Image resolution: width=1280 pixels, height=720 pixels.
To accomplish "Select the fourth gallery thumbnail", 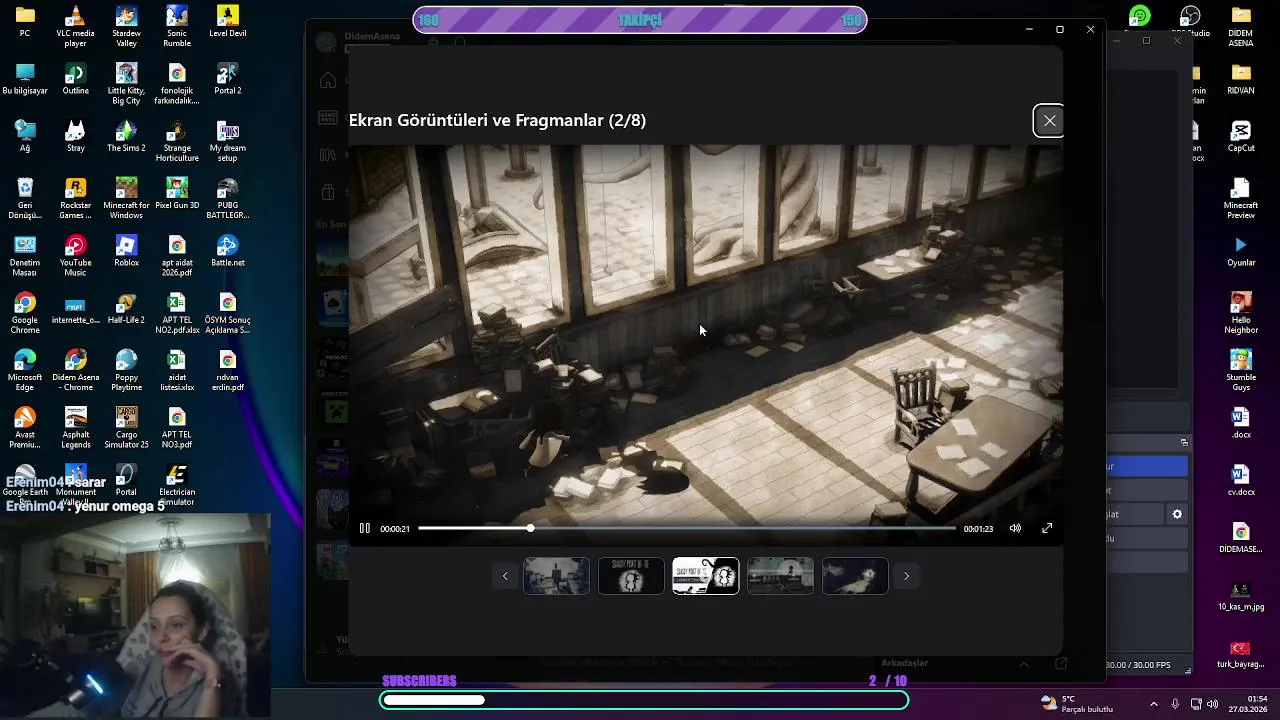I will (x=780, y=576).
